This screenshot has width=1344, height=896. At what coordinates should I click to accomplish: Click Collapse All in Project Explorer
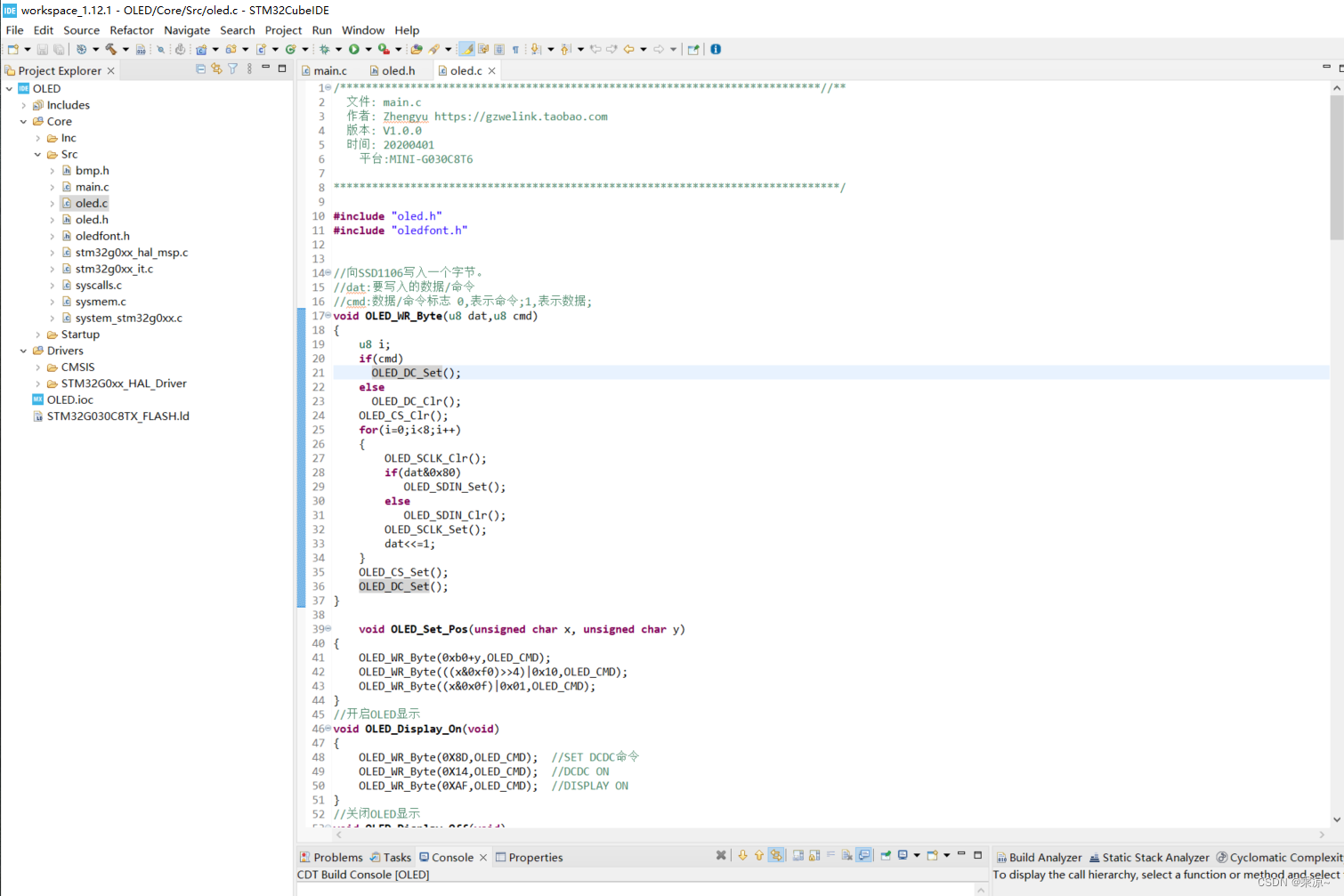point(200,69)
